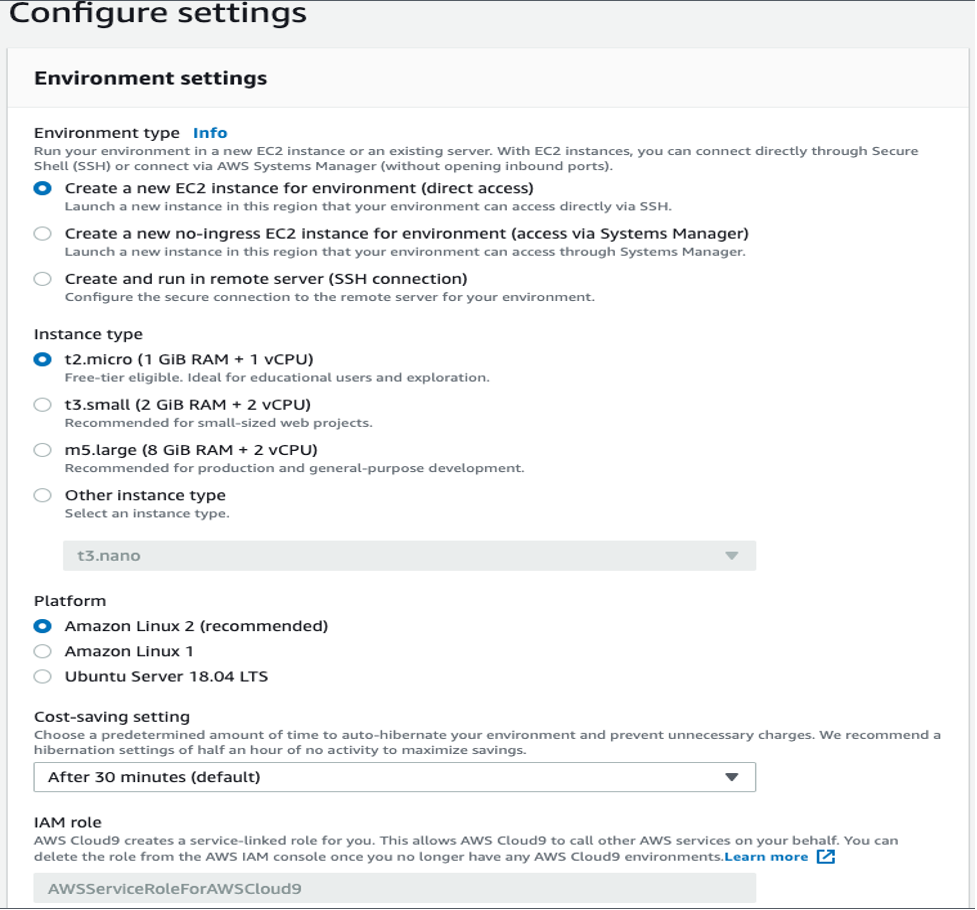Click the Environment settings section header

(x=150, y=76)
